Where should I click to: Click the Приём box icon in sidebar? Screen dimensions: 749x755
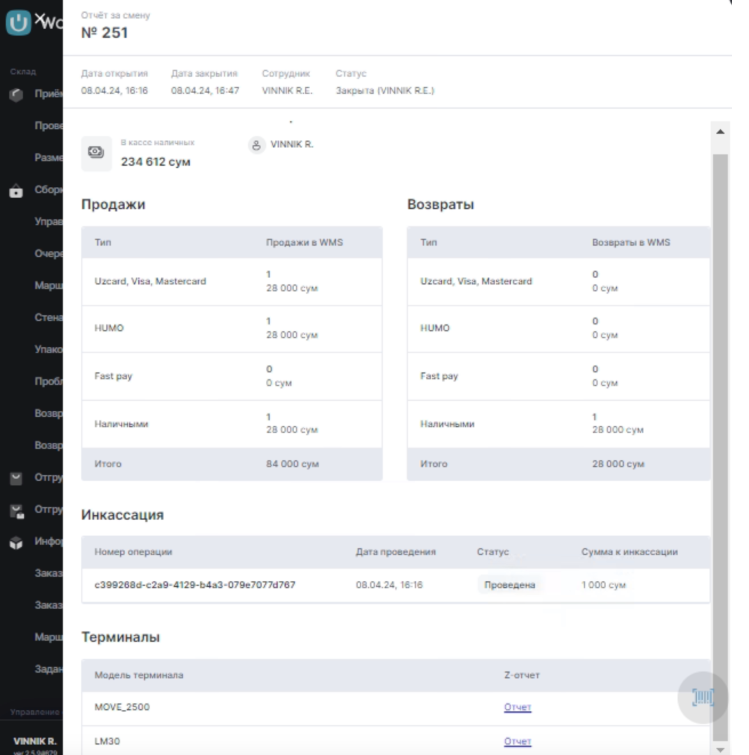[16, 94]
